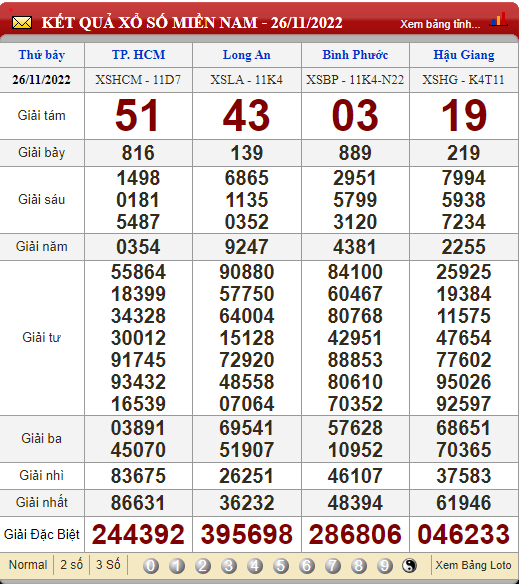Click the Giải tư row label

point(41,337)
